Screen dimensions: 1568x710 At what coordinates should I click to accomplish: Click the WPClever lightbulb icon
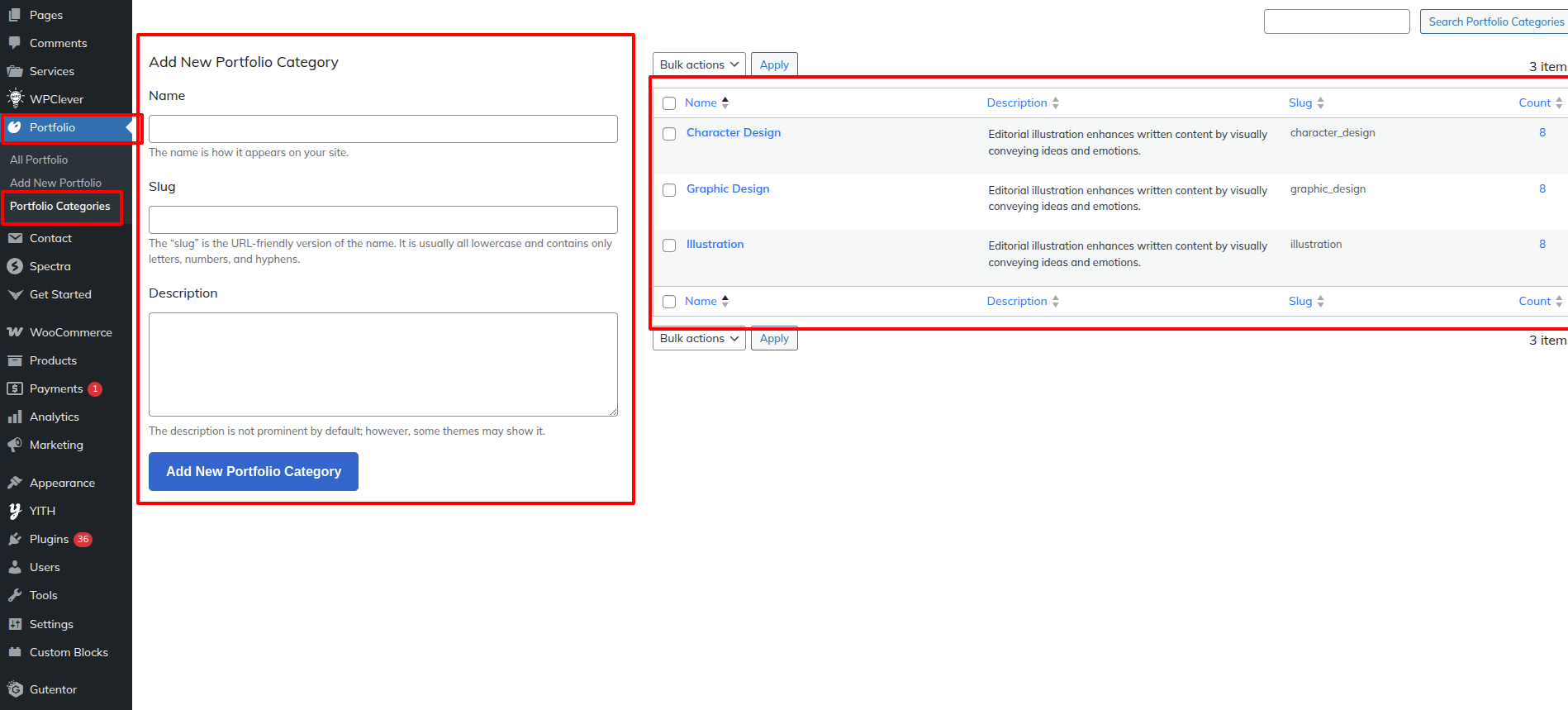[x=15, y=98]
